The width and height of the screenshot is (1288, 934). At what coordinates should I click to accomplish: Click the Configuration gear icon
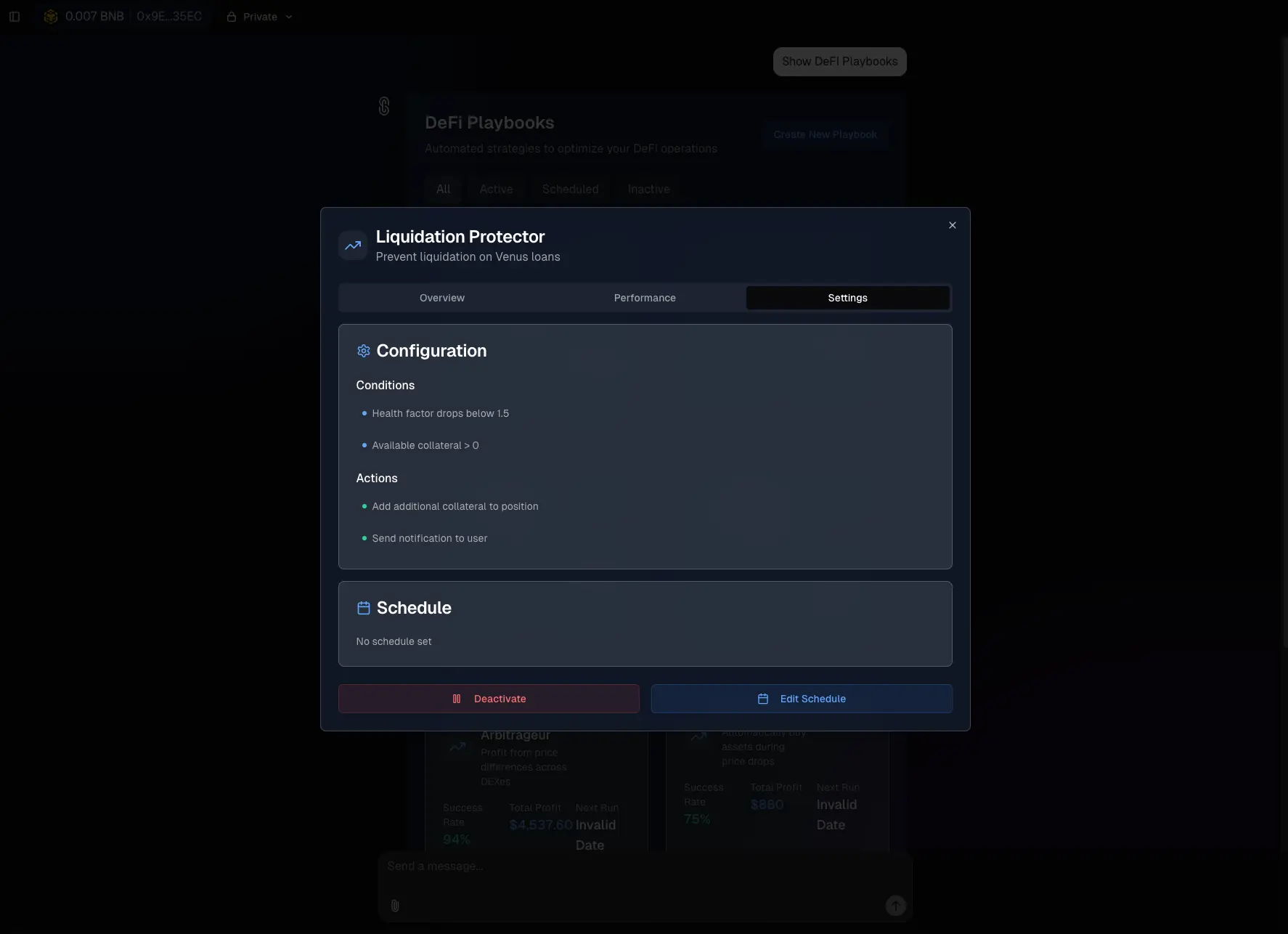tap(364, 351)
